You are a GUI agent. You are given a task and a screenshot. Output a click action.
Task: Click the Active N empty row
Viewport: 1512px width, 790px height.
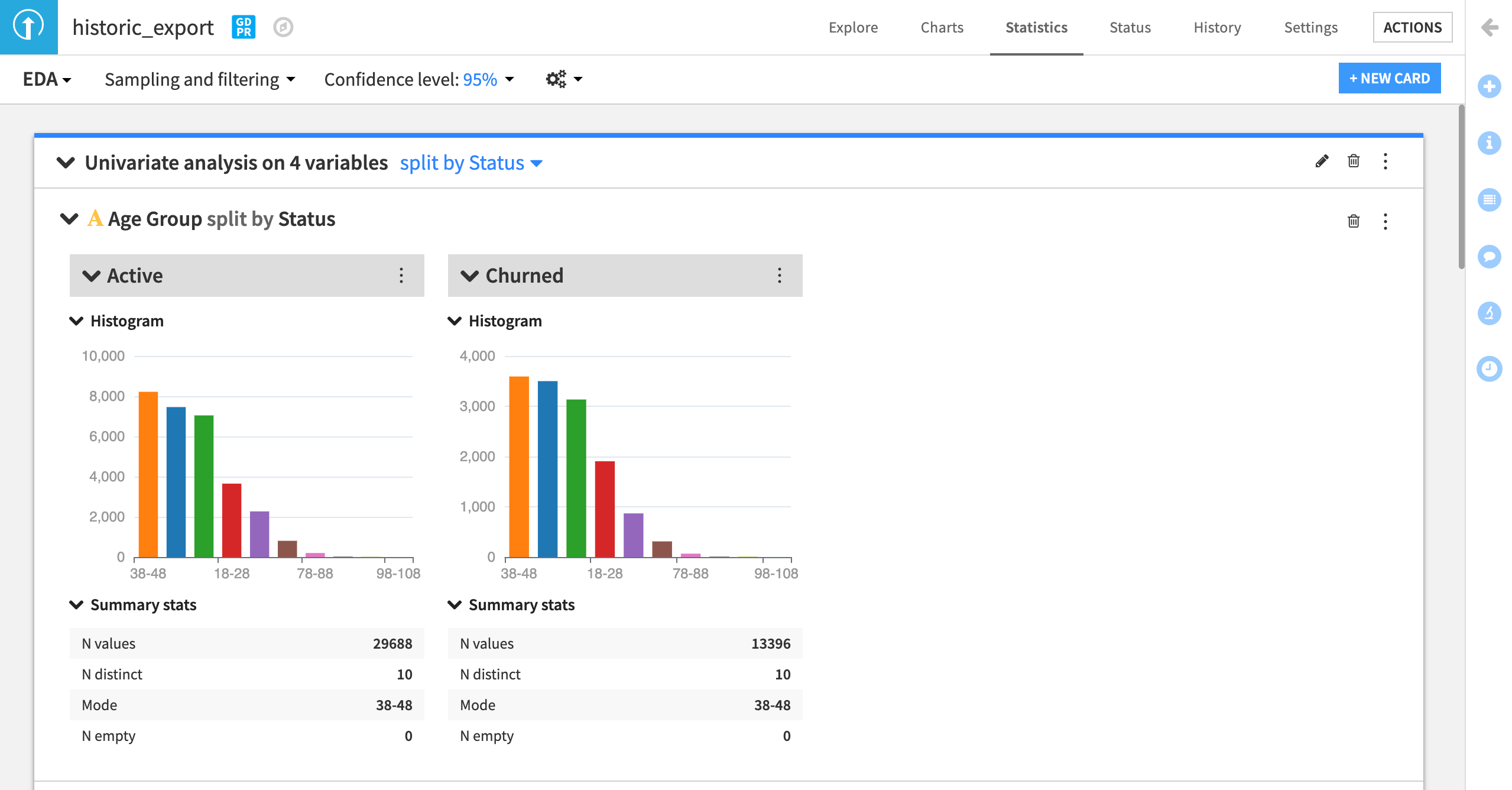click(x=247, y=736)
